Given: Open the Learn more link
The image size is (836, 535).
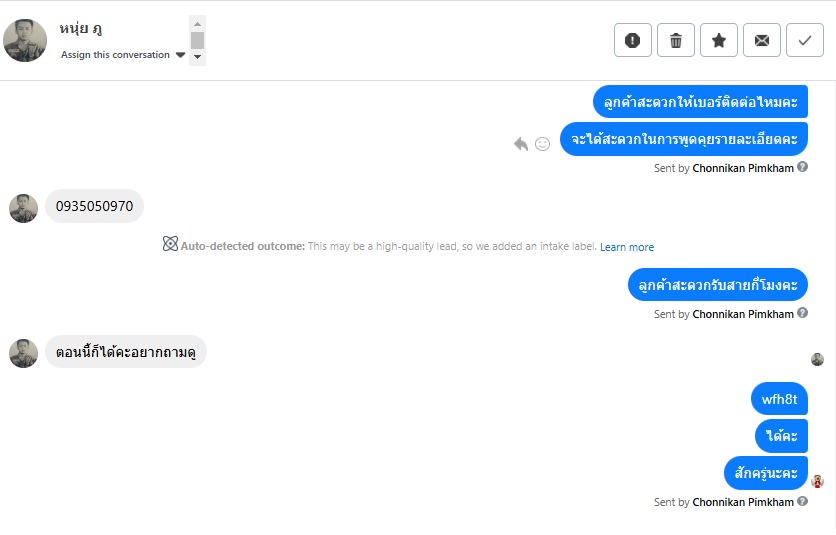Looking at the screenshot, I should [627, 247].
